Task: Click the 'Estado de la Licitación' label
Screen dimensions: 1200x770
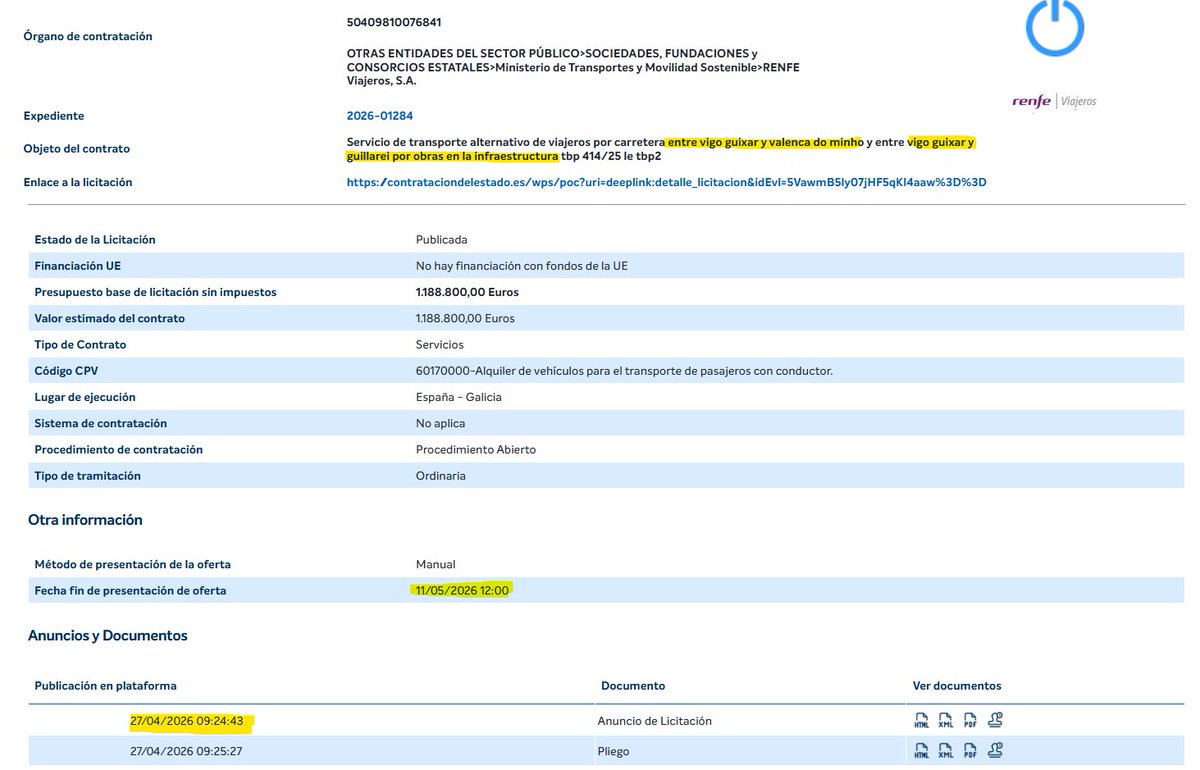Action: 95,240
